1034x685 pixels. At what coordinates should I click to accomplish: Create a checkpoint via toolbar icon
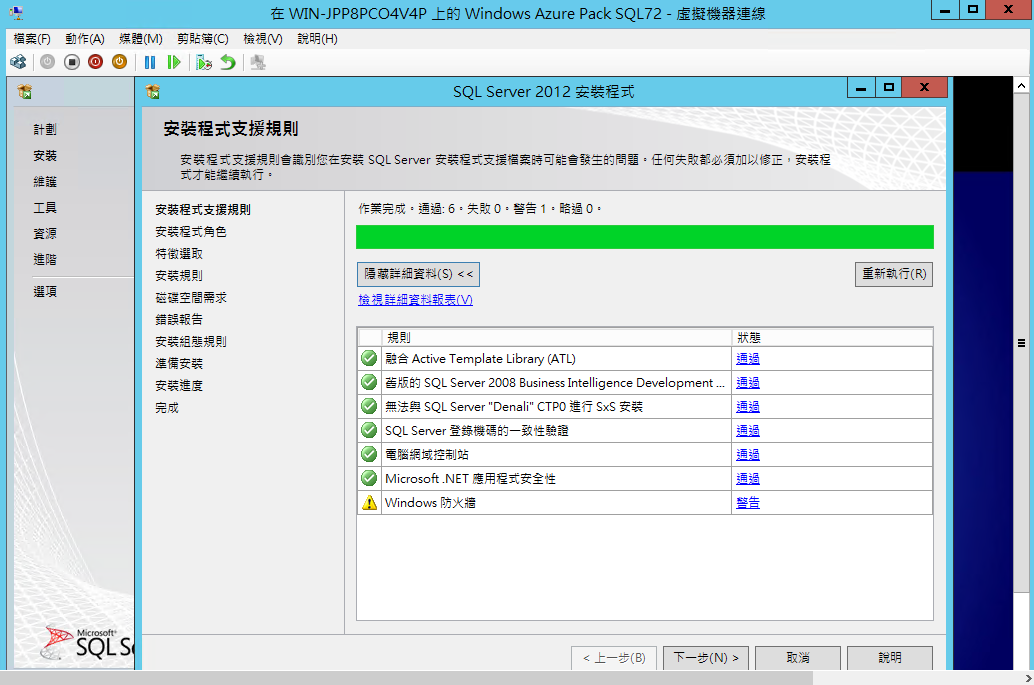pyautogui.click(x=204, y=62)
